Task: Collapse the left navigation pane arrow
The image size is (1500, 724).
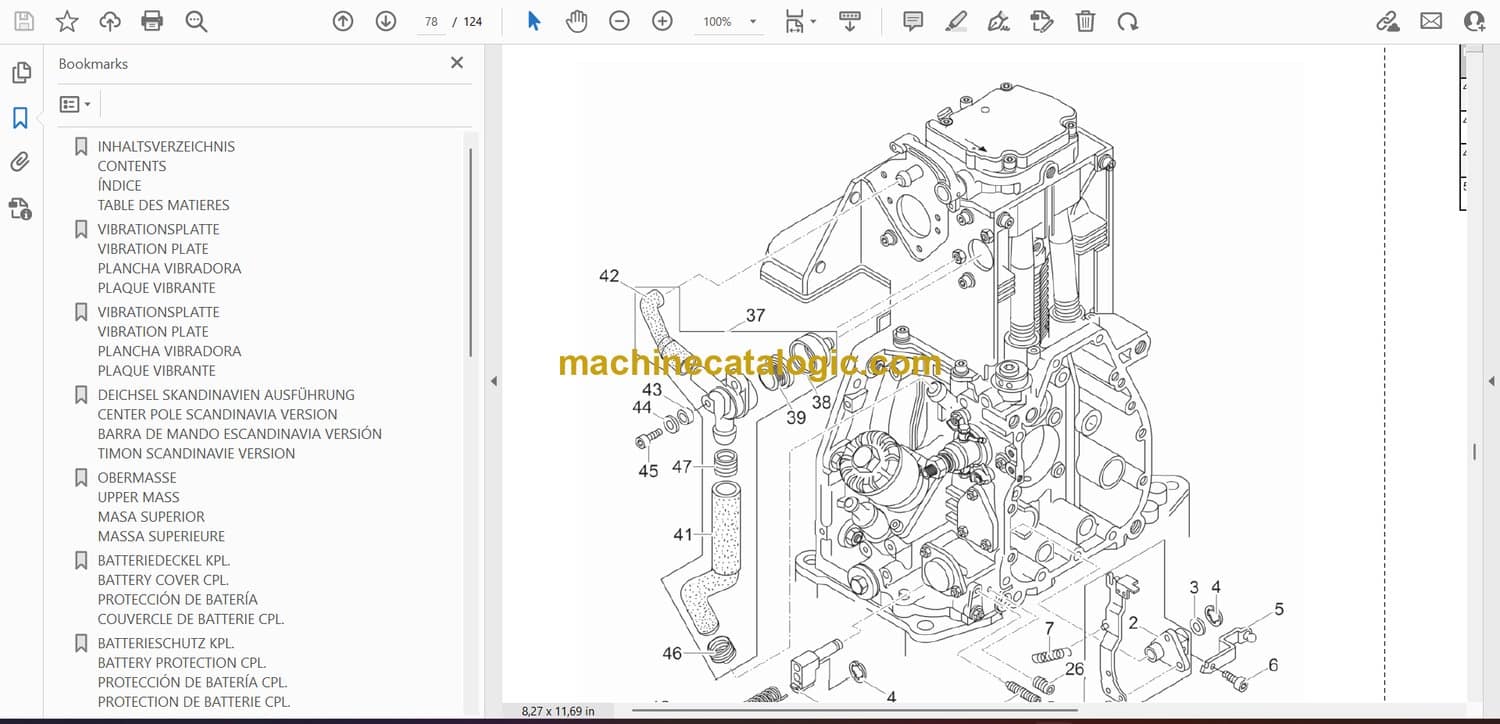Action: 492,381
